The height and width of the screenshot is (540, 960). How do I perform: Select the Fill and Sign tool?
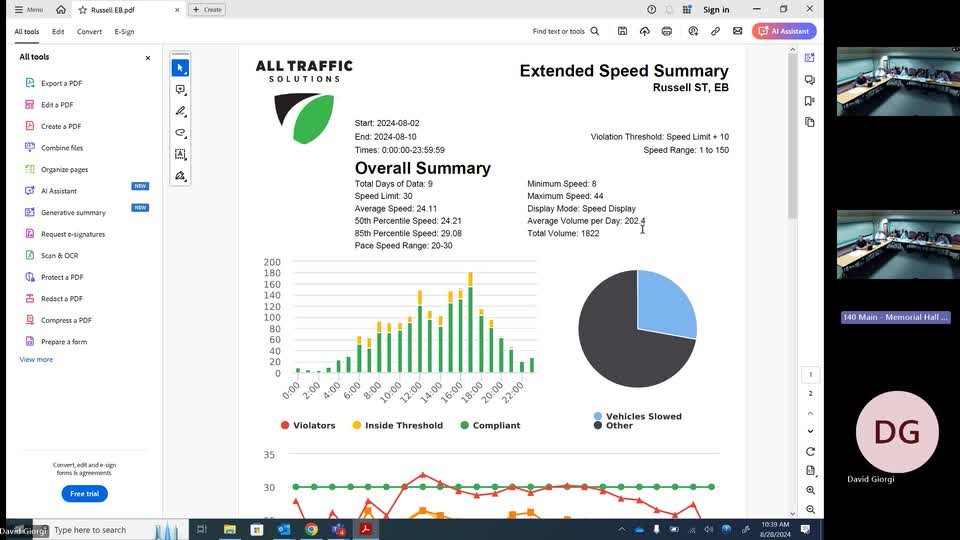coord(180,176)
